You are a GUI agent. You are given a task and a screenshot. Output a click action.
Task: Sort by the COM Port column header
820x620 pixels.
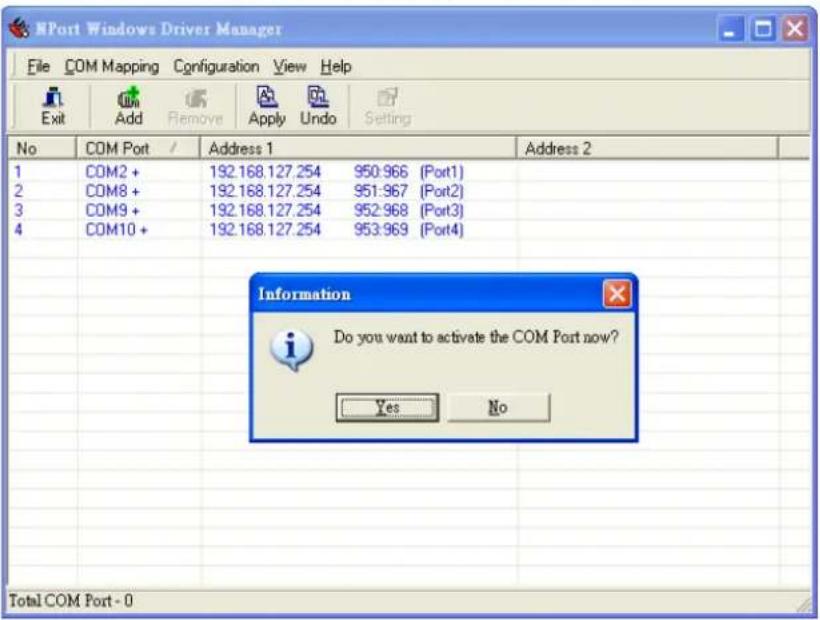click(x=138, y=148)
